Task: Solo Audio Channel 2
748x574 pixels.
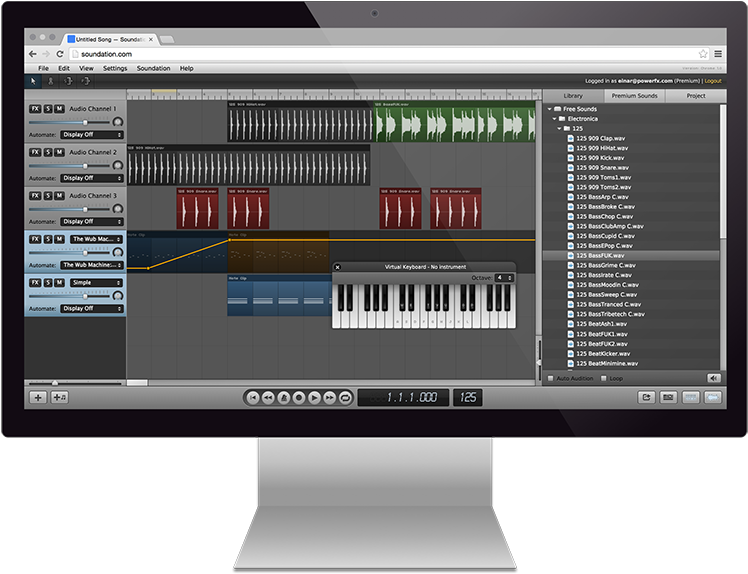Action: point(48,152)
